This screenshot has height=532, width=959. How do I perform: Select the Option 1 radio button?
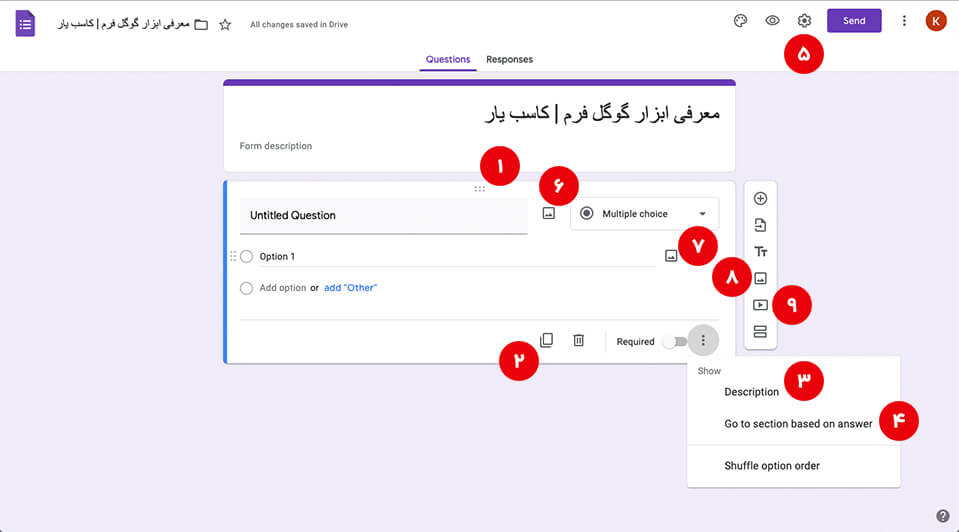pyautogui.click(x=246, y=256)
